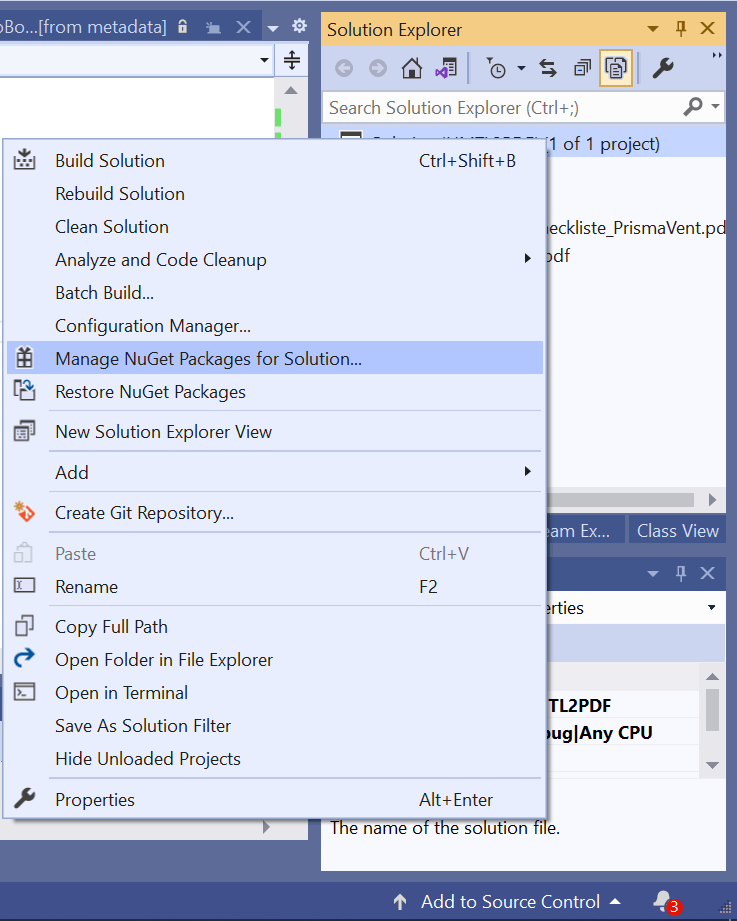Image resolution: width=737 pixels, height=921 pixels.
Task: Open the Properties object dropdown
Action: coord(712,607)
